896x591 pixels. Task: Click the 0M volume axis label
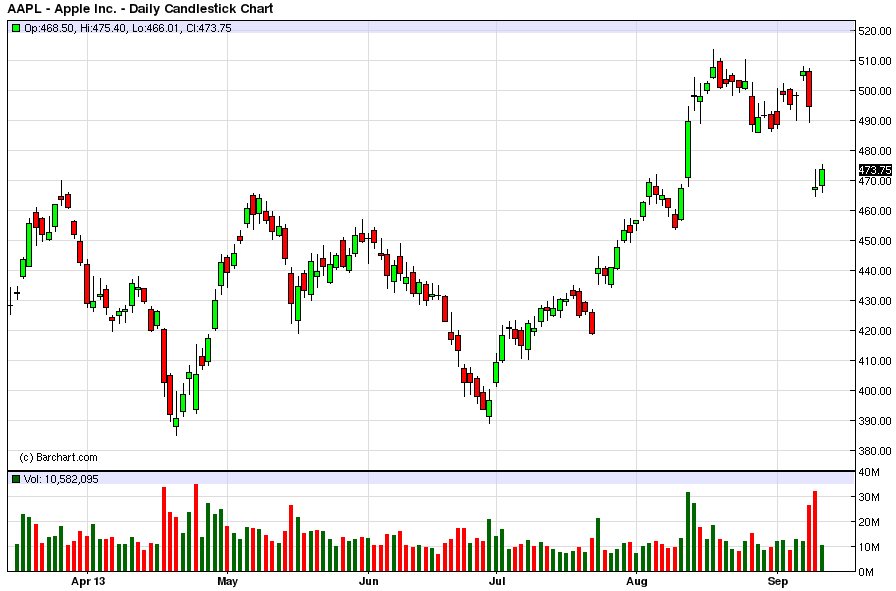866,572
